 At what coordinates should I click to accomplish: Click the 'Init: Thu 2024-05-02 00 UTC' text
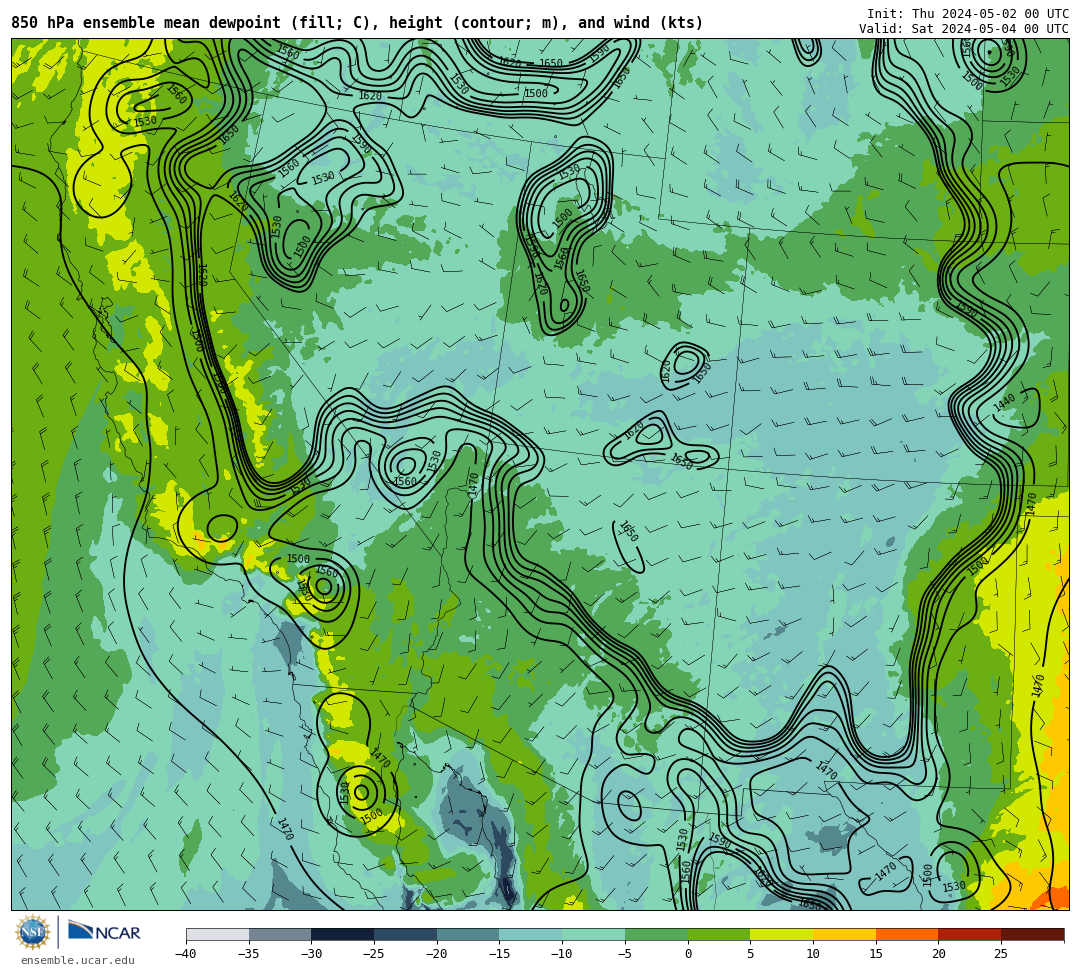click(968, 14)
